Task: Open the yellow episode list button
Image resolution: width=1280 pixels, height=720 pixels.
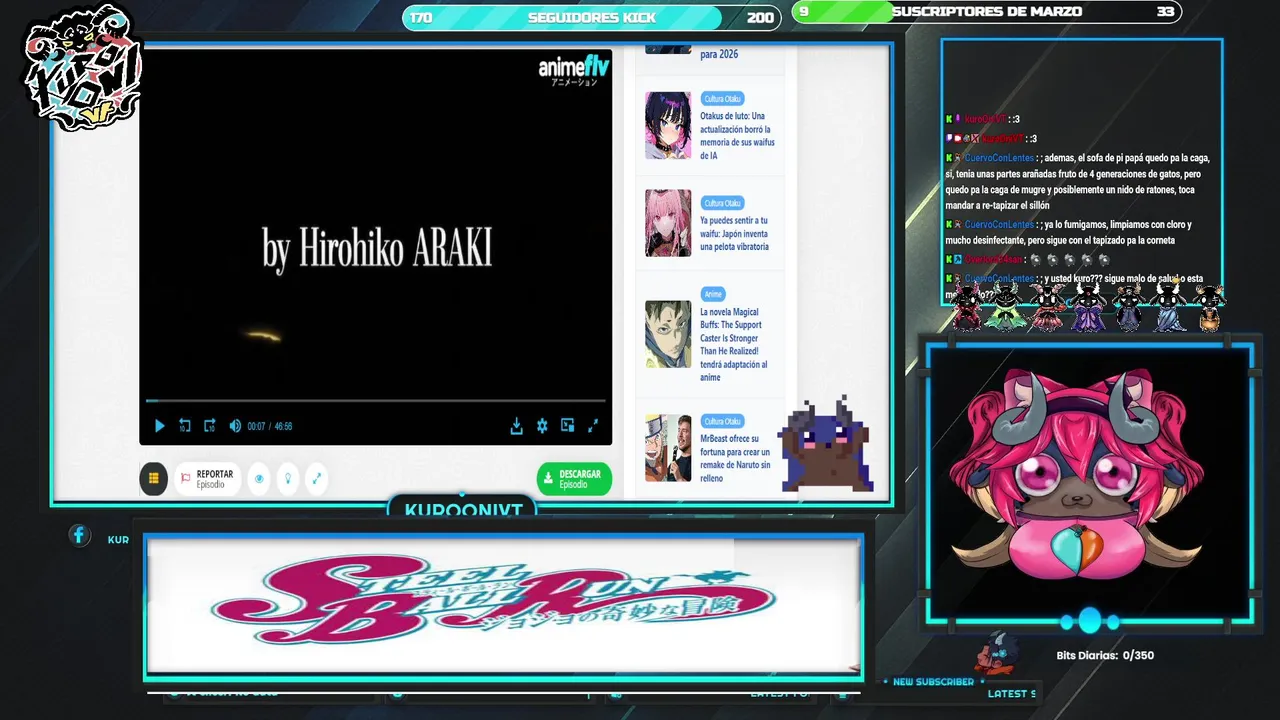Action: pyautogui.click(x=153, y=479)
